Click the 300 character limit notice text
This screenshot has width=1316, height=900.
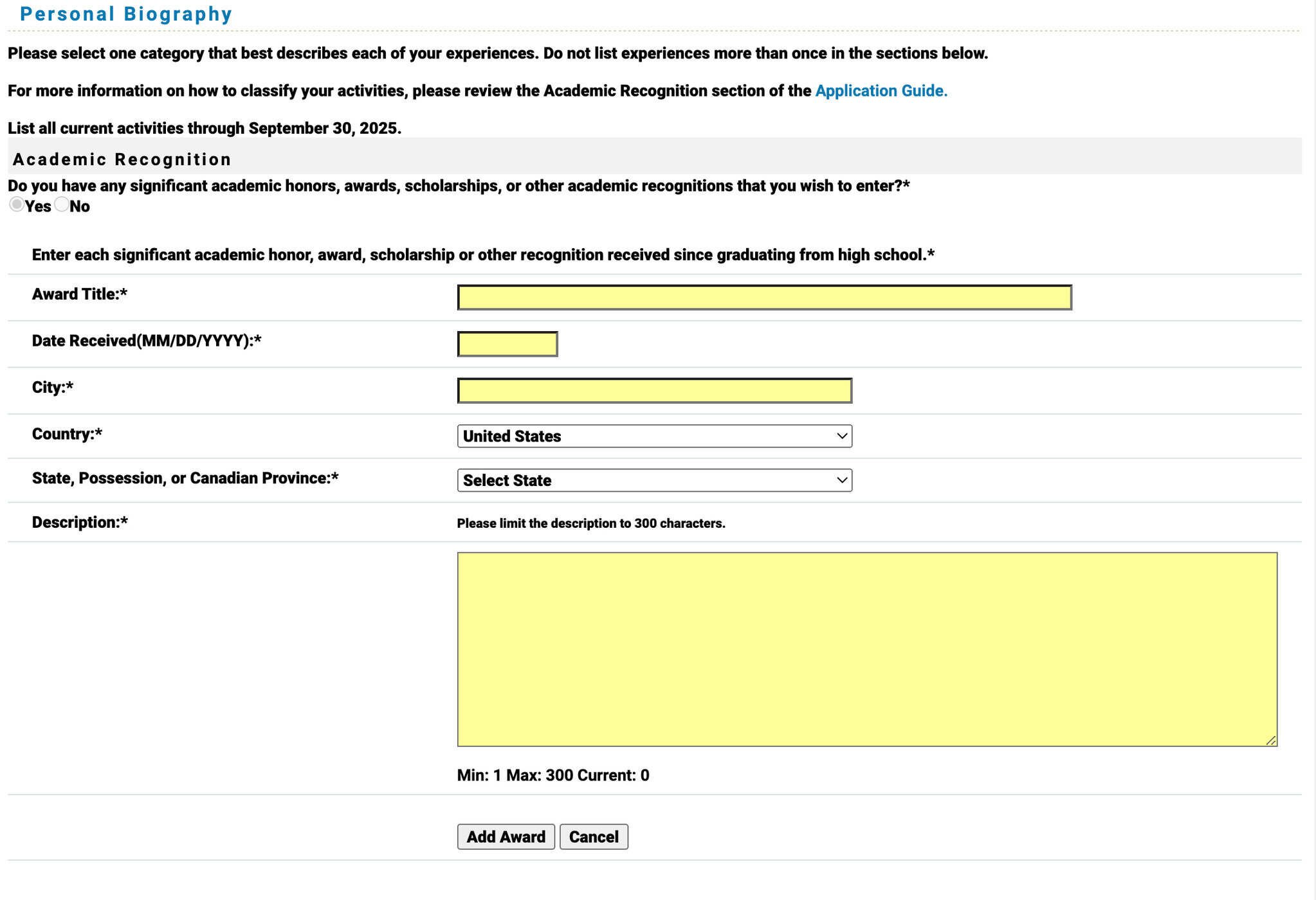590,523
